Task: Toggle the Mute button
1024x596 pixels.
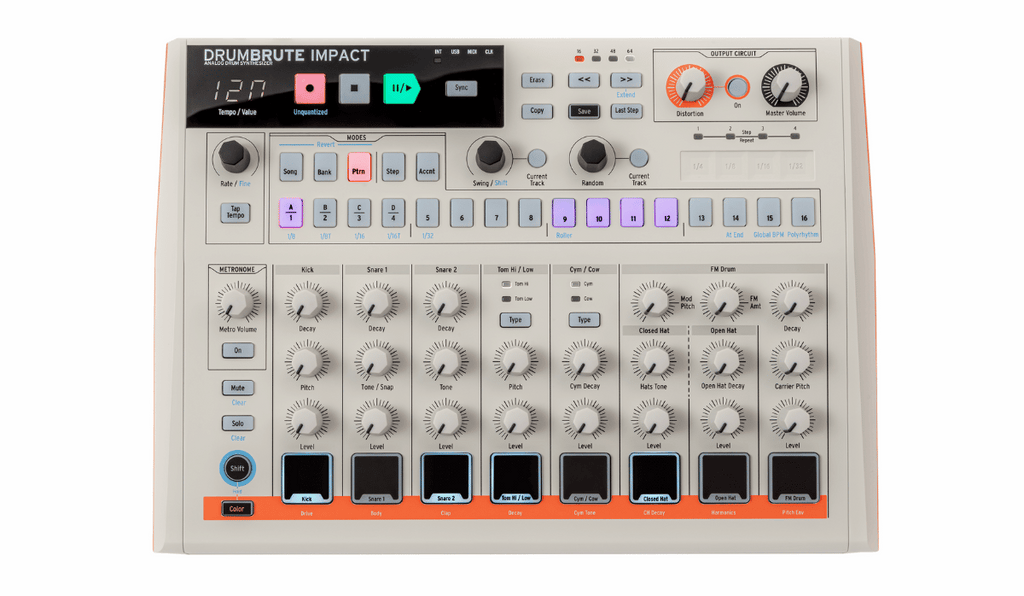Action: [237, 388]
